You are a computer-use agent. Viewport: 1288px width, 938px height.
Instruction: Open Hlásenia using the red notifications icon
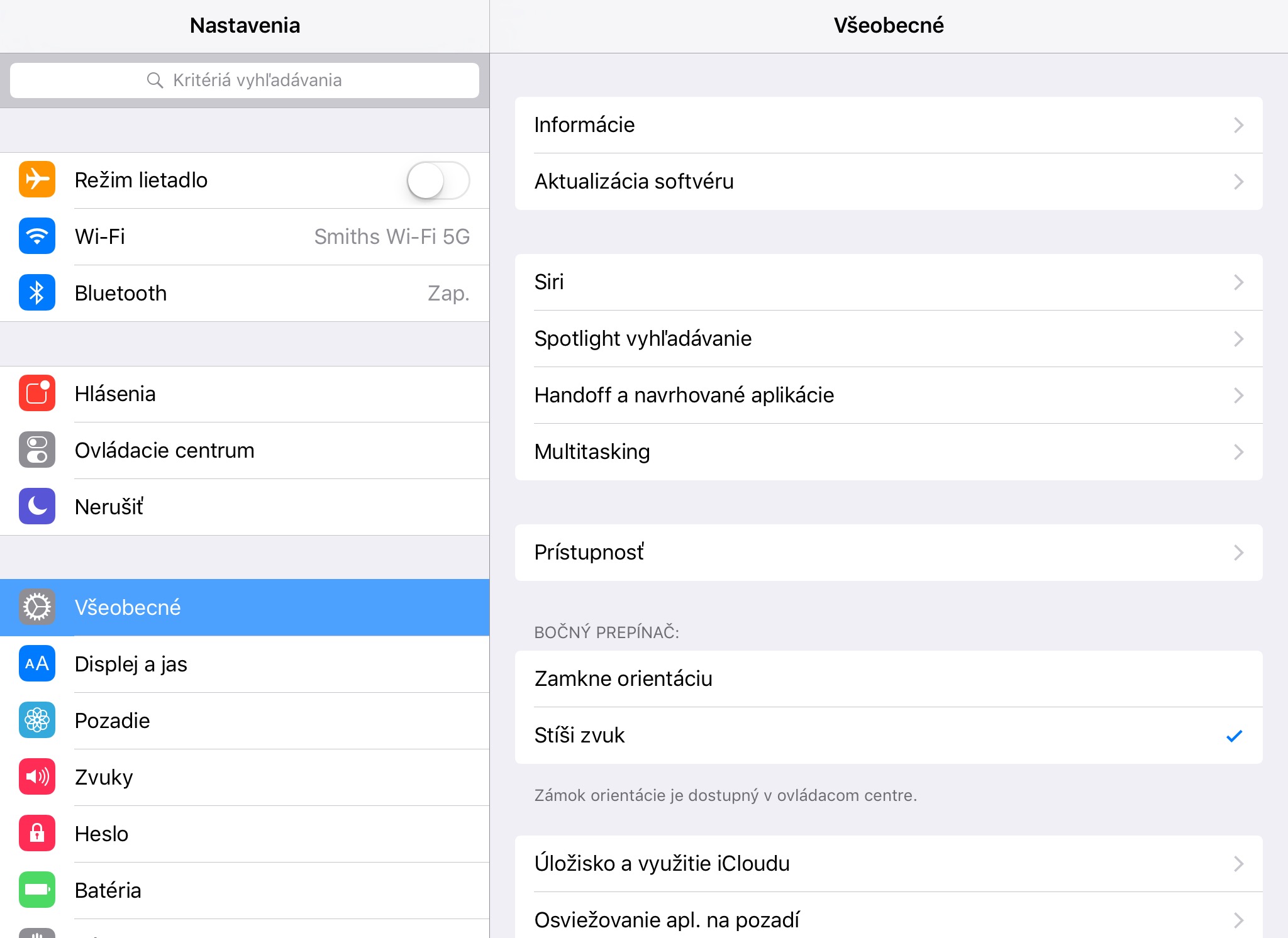[37, 394]
